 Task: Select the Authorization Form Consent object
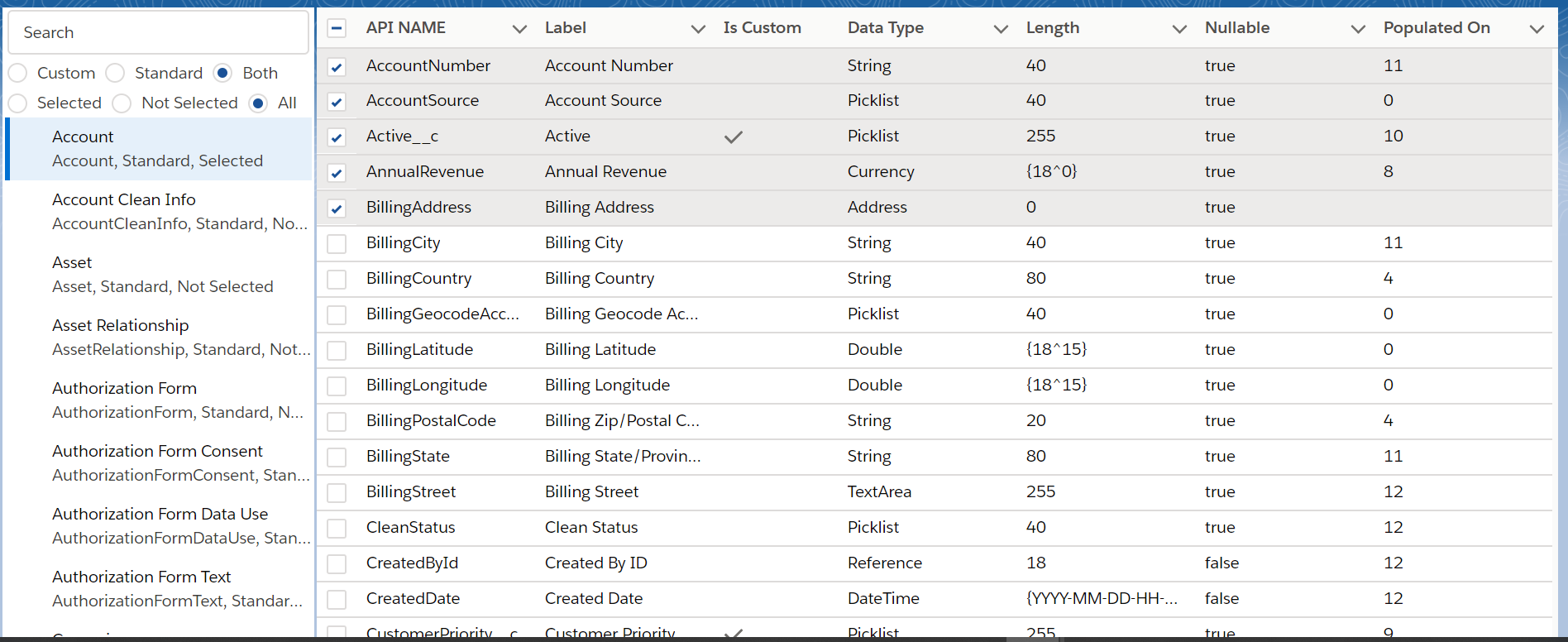162,462
